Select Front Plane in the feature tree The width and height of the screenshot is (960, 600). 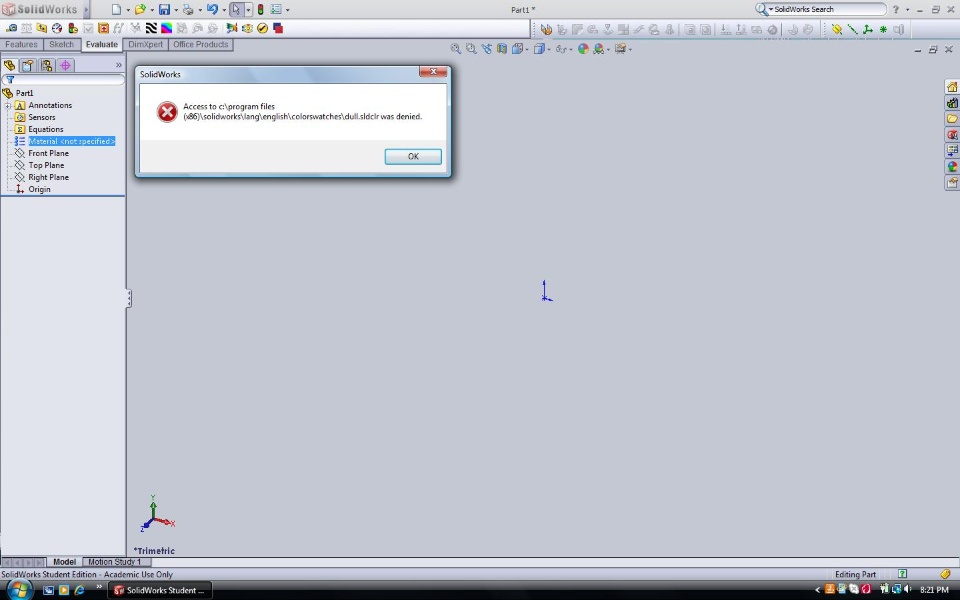pyautogui.click(x=48, y=153)
